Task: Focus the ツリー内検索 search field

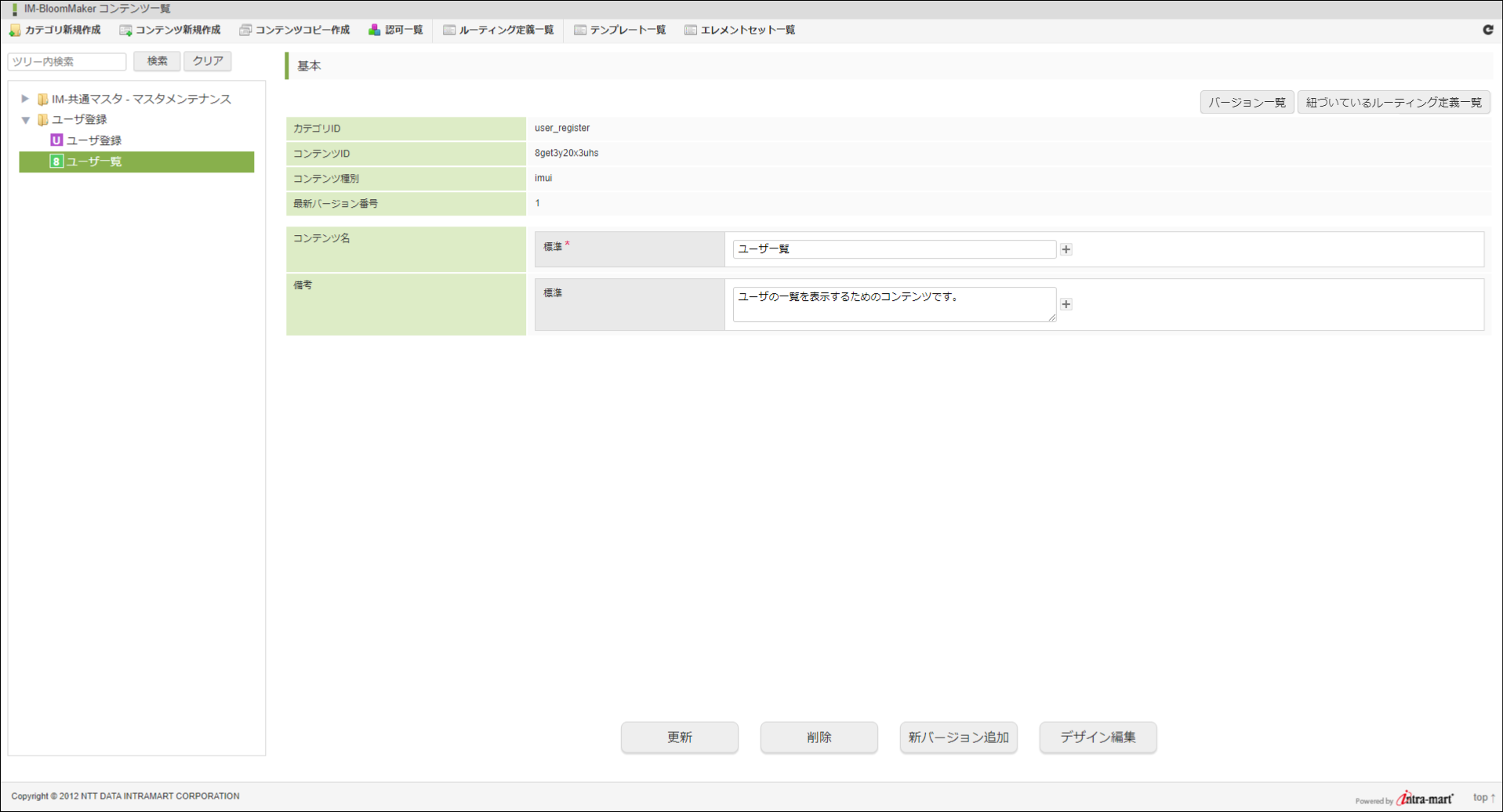Action: tap(67, 61)
